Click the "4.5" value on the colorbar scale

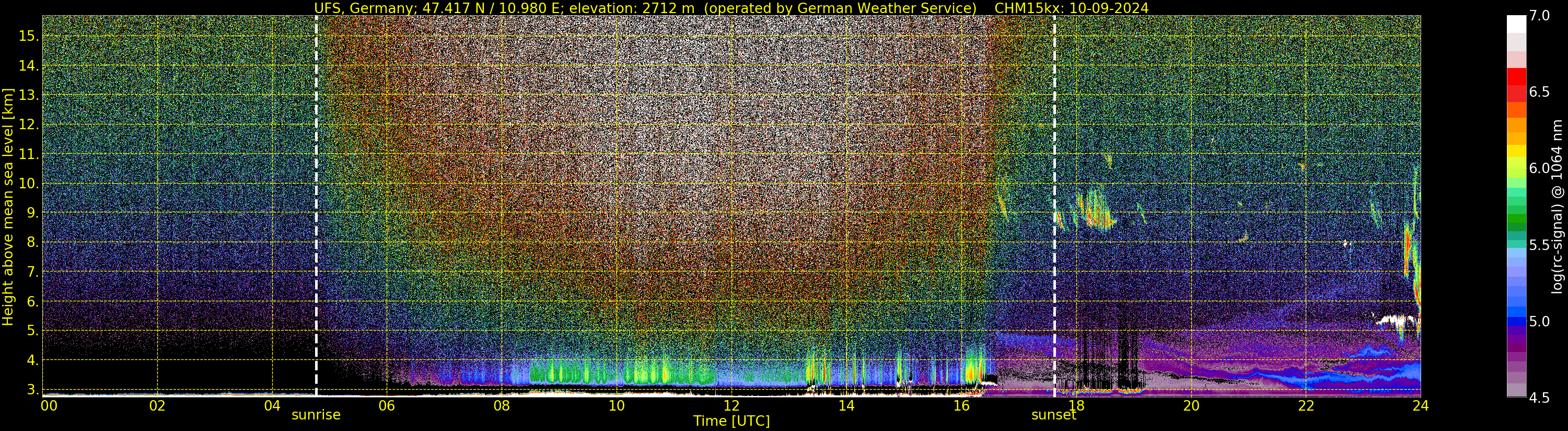point(1539,398)
